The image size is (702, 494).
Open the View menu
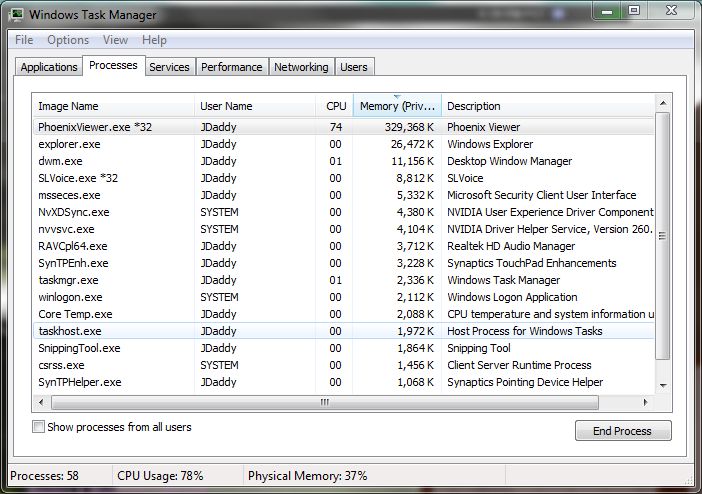click(115, 40)
